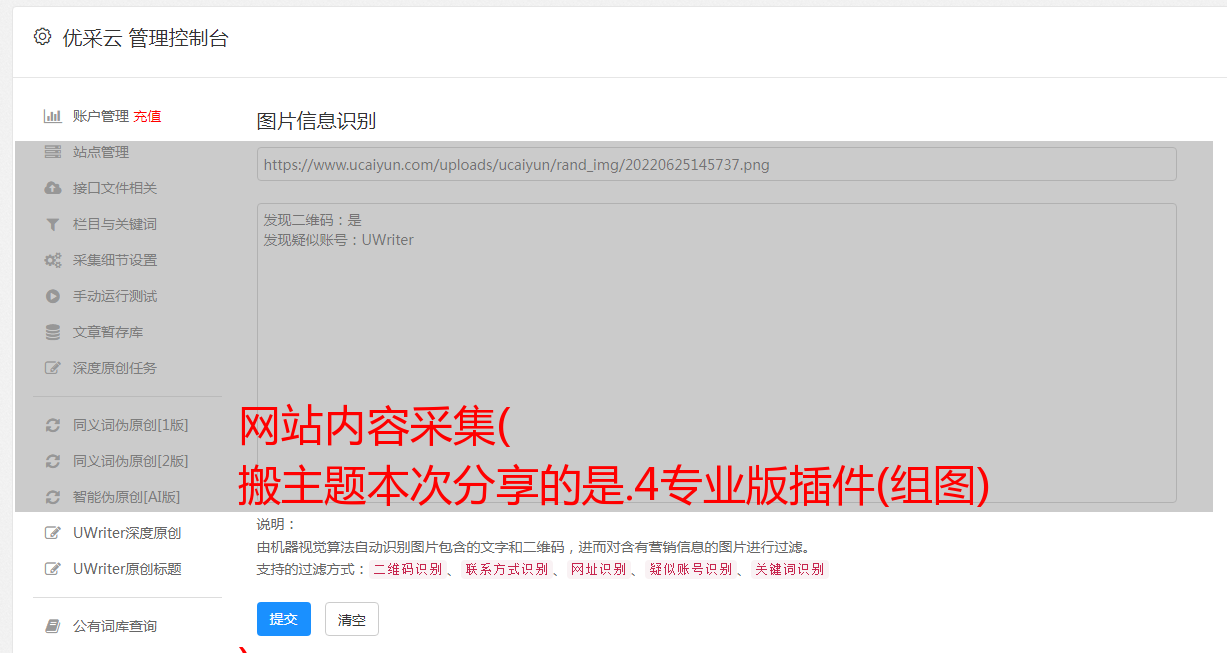Click the book icon for 公有词库查询
Screen dimensions: 1227x653
tap(53, 626)
